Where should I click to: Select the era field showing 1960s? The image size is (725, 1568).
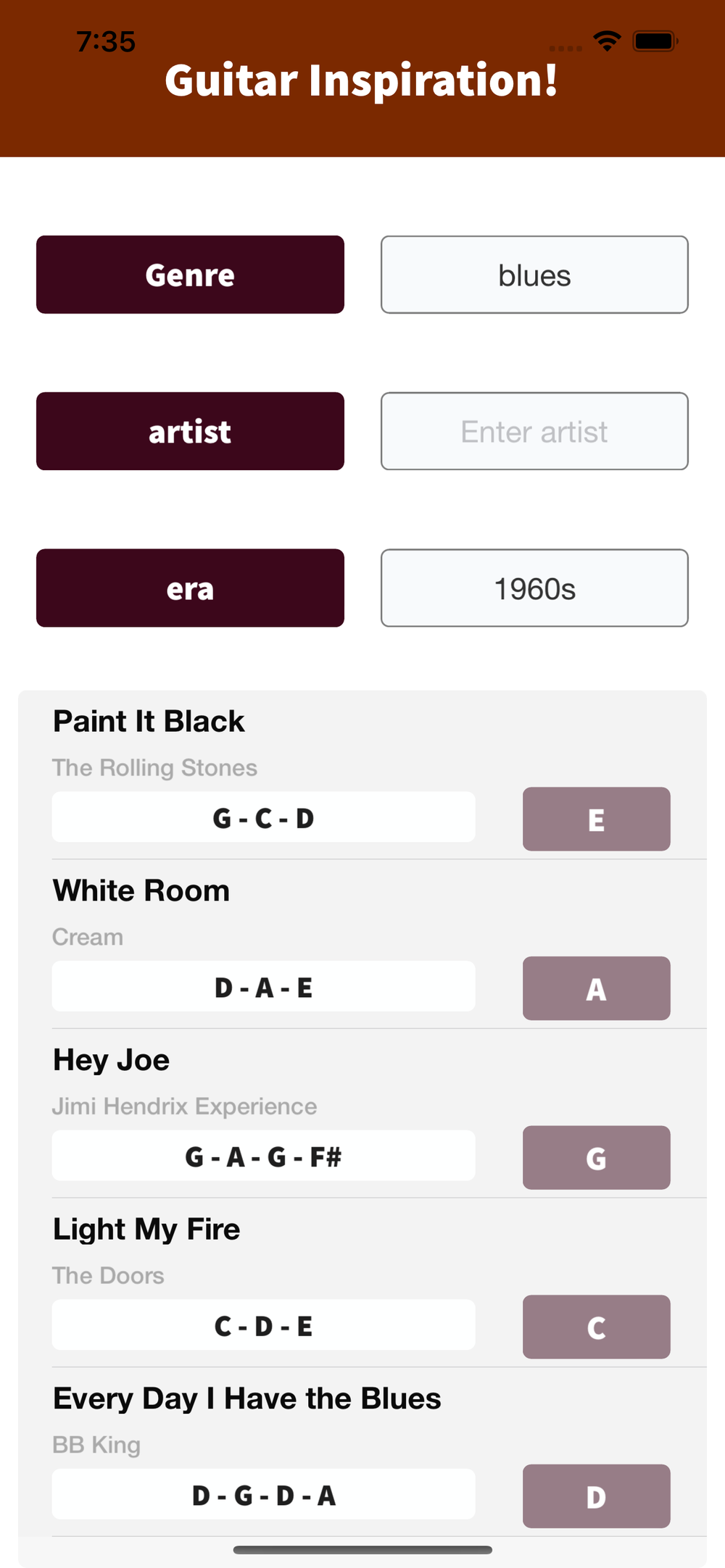(534, 588)
